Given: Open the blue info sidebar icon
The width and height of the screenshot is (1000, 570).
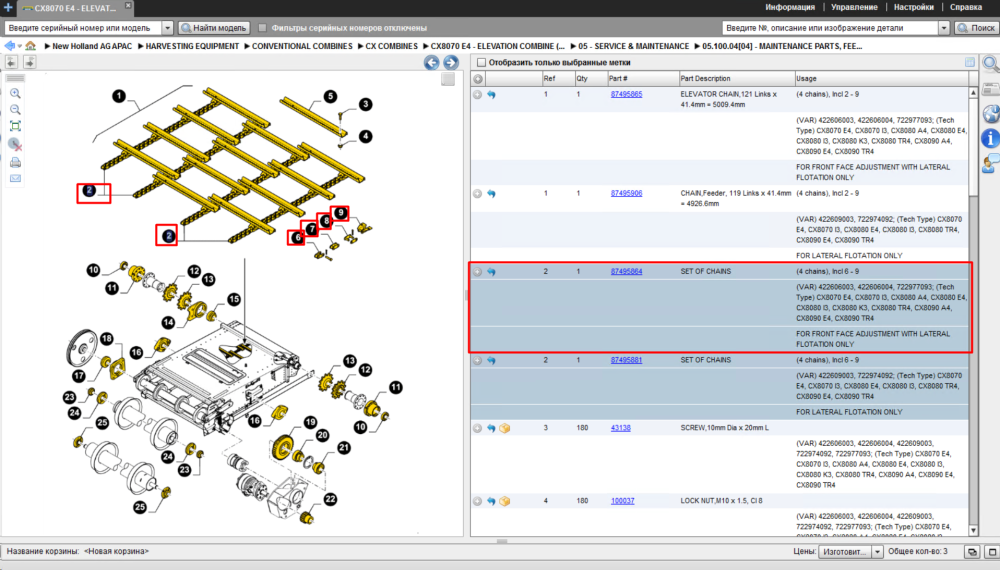Looking at the screenshot, I should click(990, 137).
